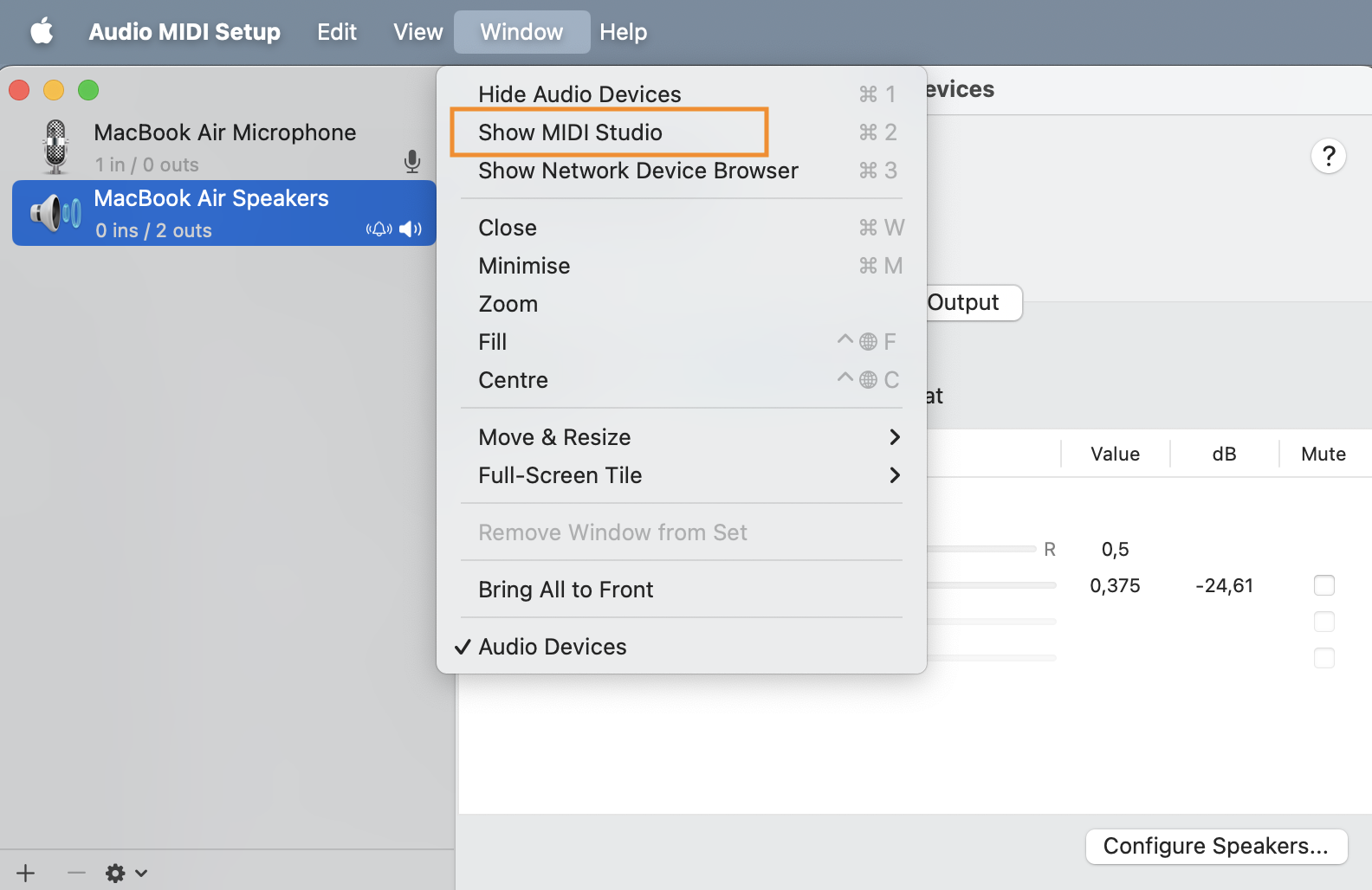Click the Mute column header
Image resolution: width=1372 pixels, height=890 pixels.
(x=1323, y=454)
